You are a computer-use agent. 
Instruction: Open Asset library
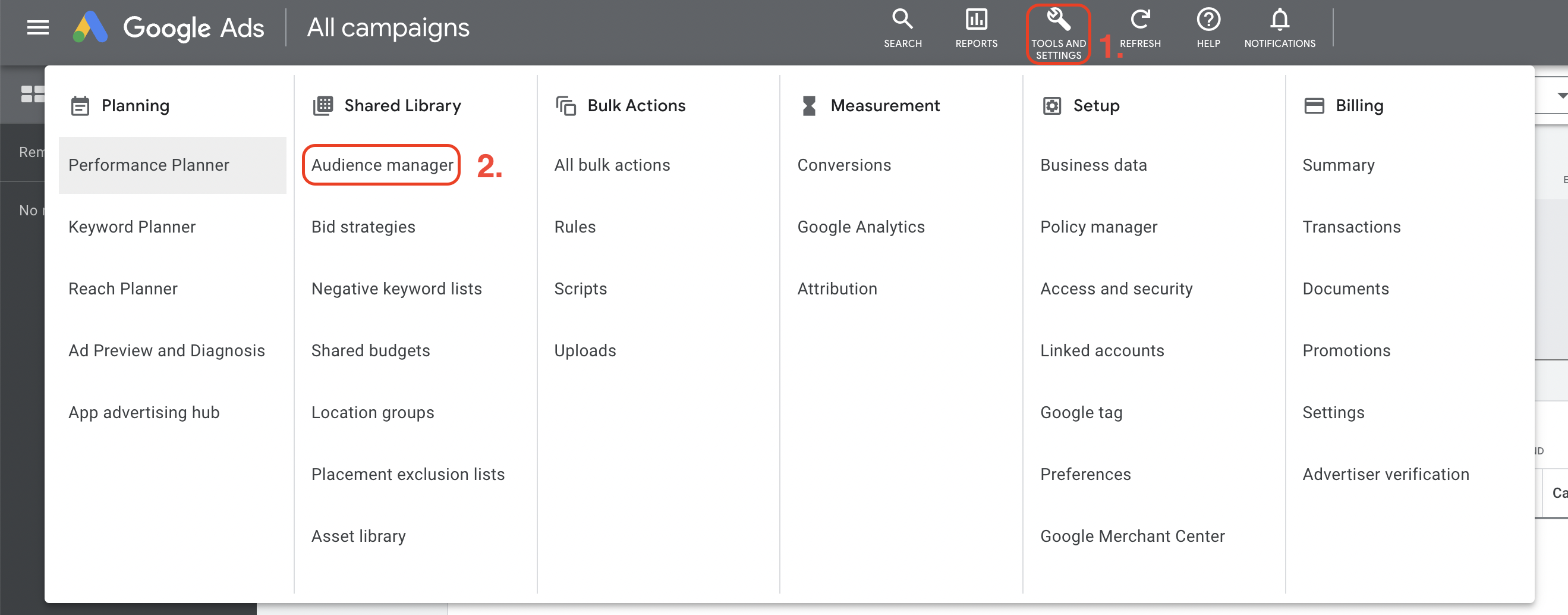[358, 536]
